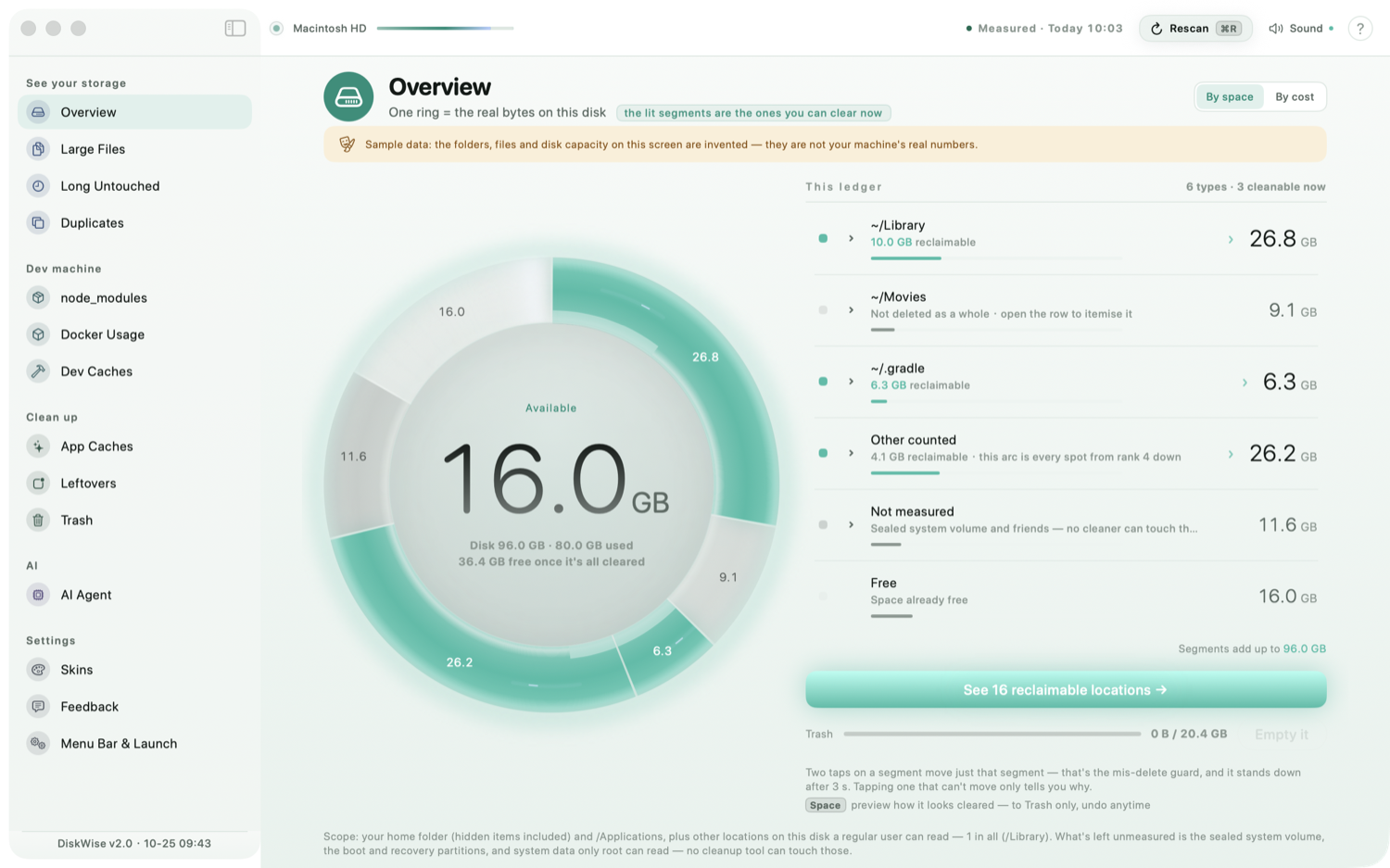The width and height of the screenshot is (1390, 868).
Task: Click the help question mark icon
Action: (x=1359, y=29)
